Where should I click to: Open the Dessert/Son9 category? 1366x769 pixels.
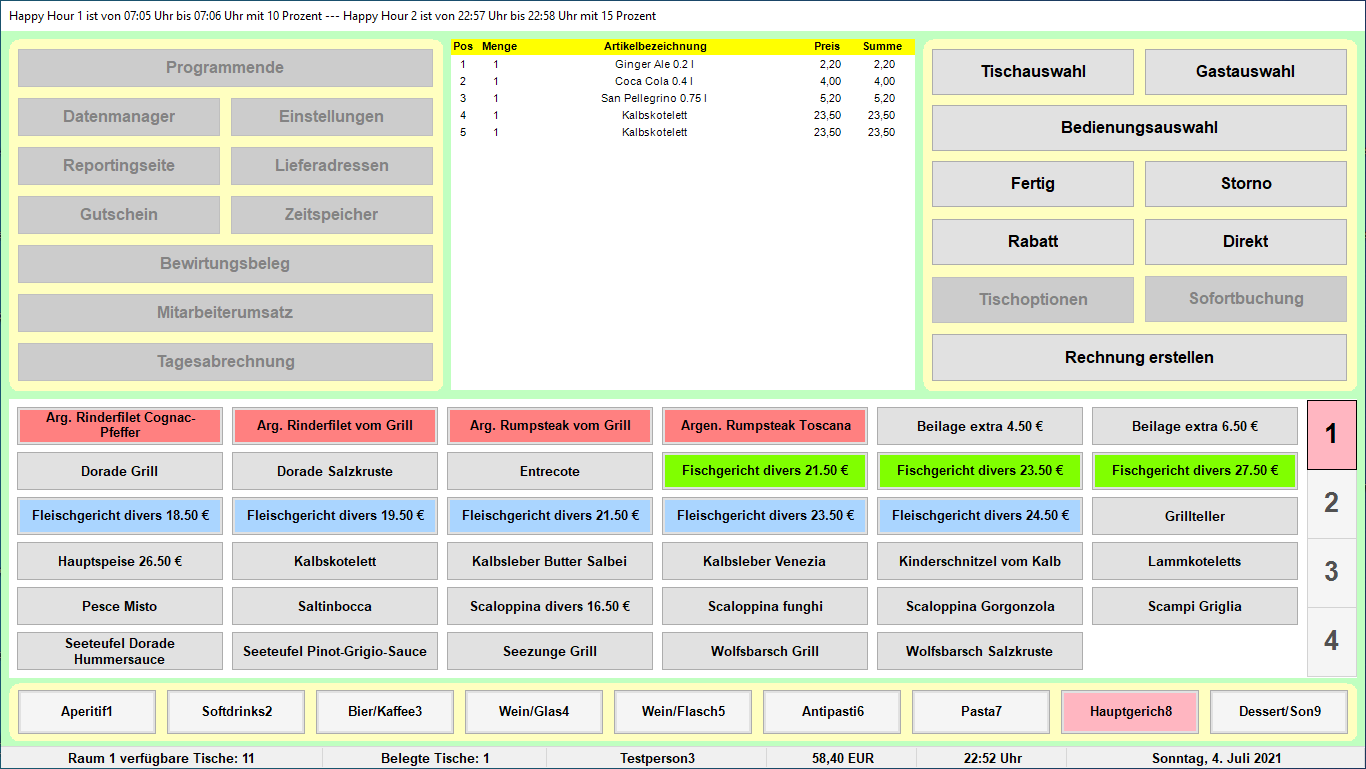[1279, 712]
